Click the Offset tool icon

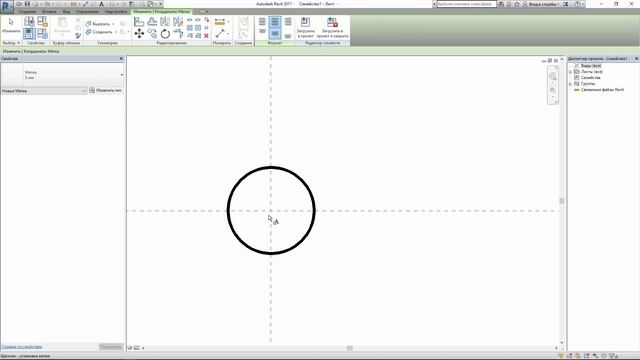[152, 22]
